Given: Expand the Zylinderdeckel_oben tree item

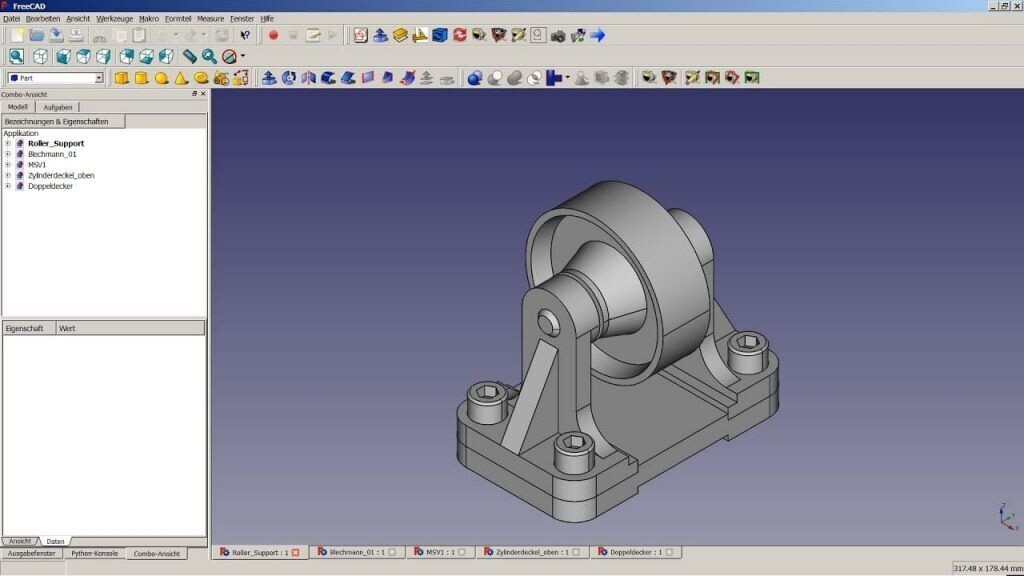Looking at the screenshot, I should [7, 175].
